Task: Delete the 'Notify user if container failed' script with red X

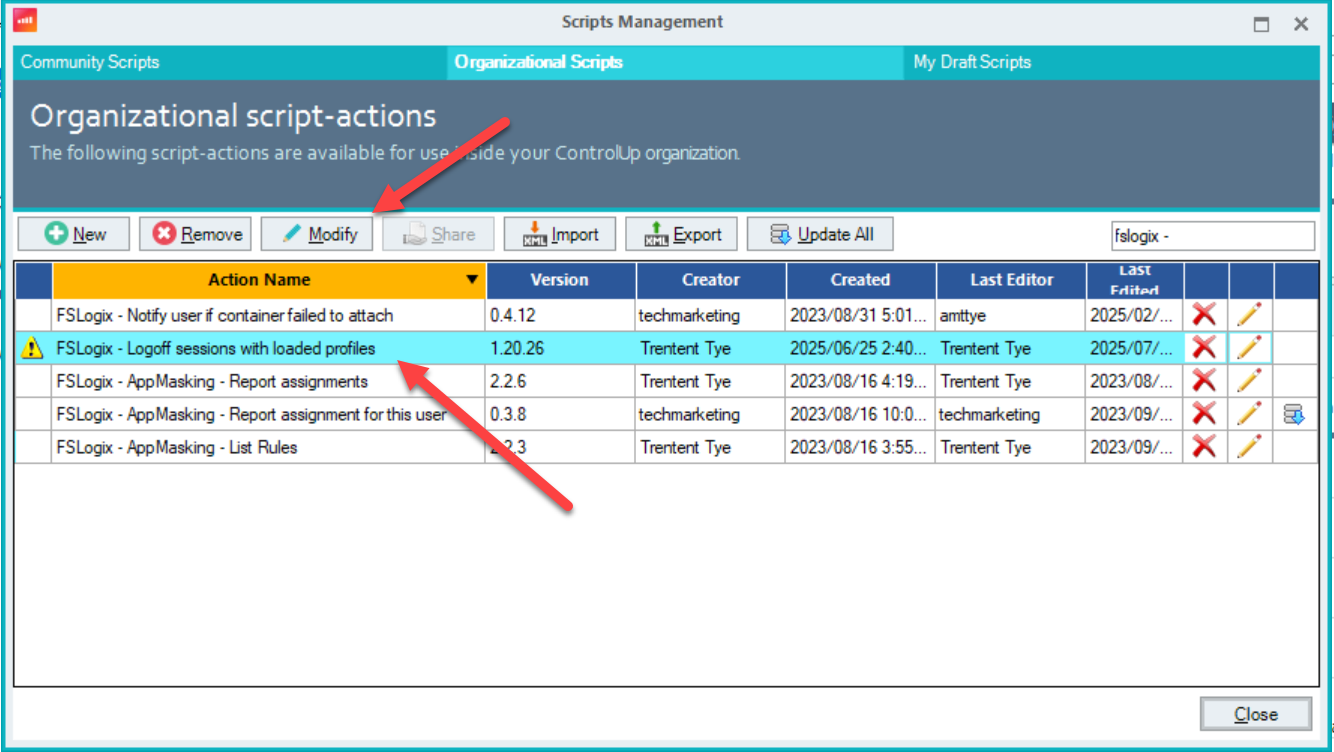Action: pos(1205,315)
